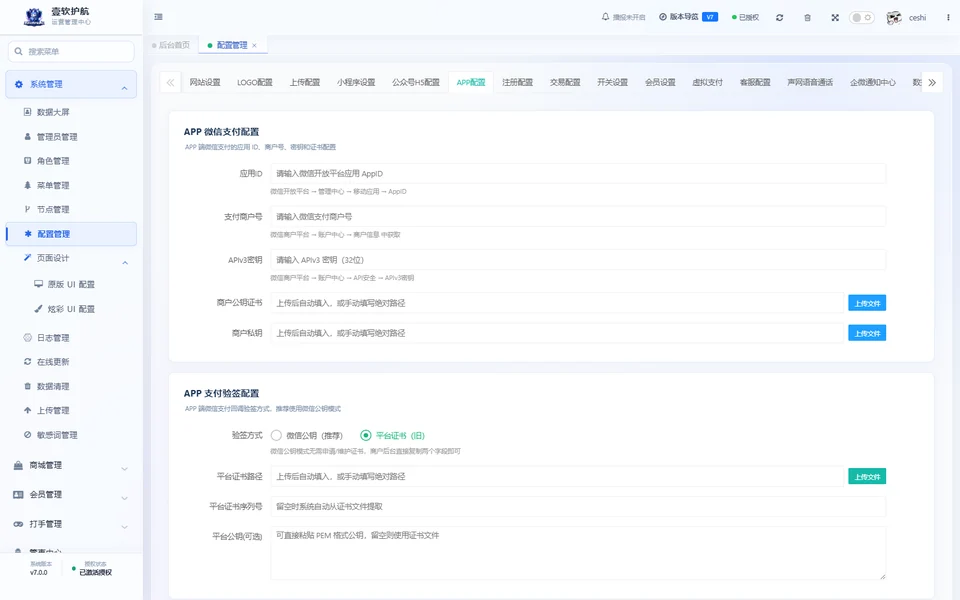Switch to the 上传配置 tab
The height and width of the screenshot is (600, 960).
305,82
